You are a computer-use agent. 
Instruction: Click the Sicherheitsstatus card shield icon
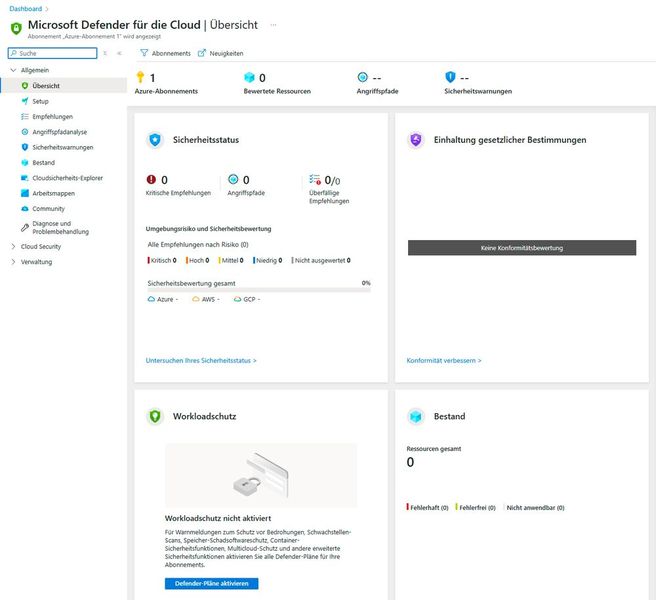[155, 140]
